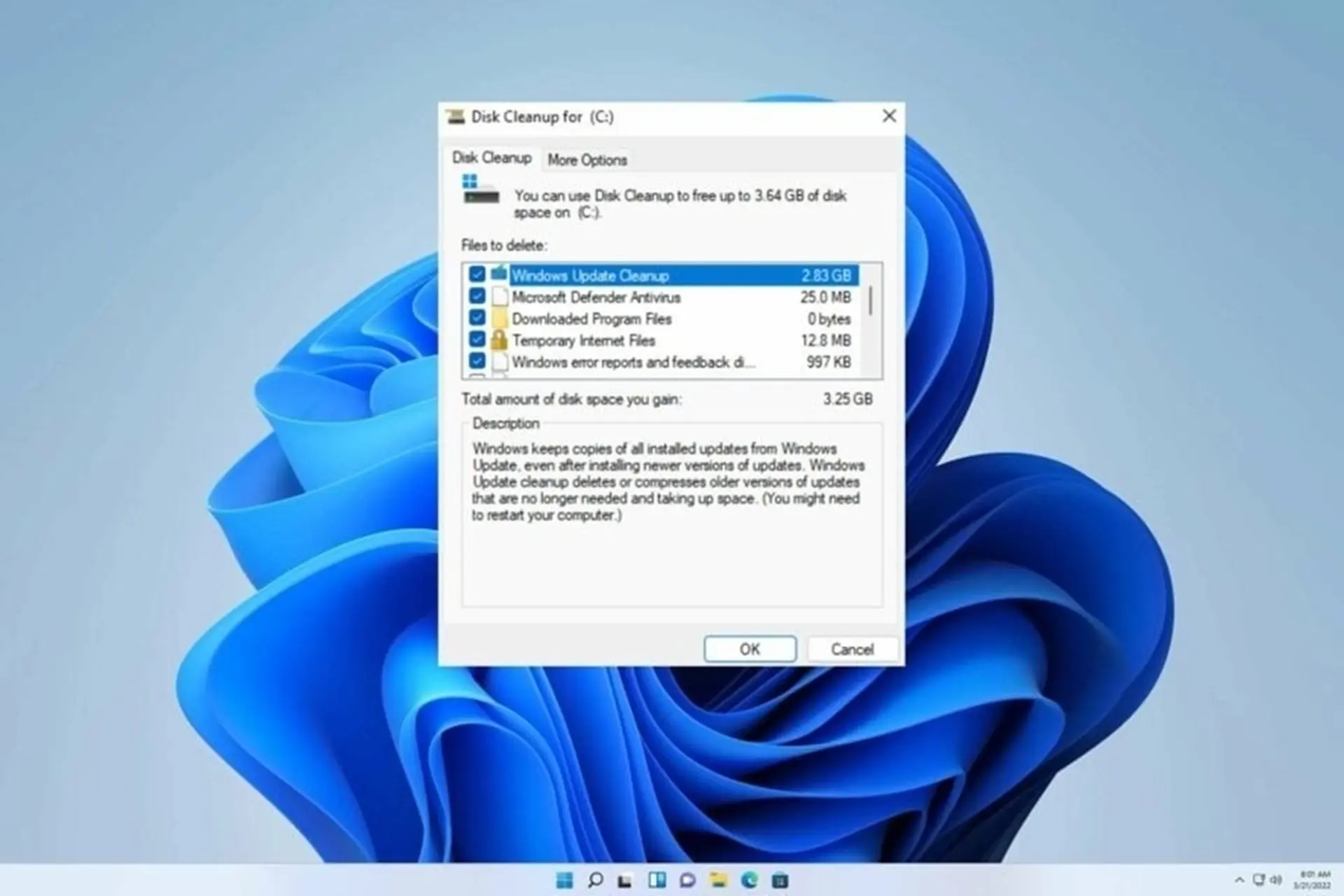The image size is (1344, 896).
Task: Click taskbar Search
Action: pos(595,880)
